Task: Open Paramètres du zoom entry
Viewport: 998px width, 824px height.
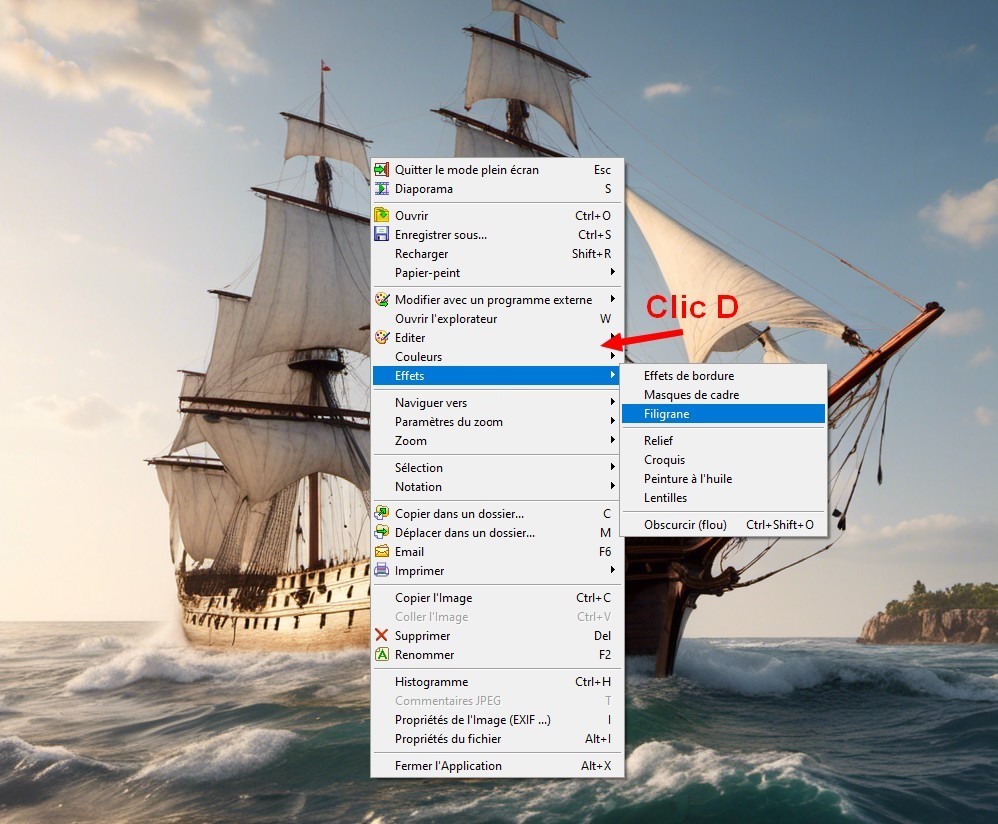Action: coord(496,422)
